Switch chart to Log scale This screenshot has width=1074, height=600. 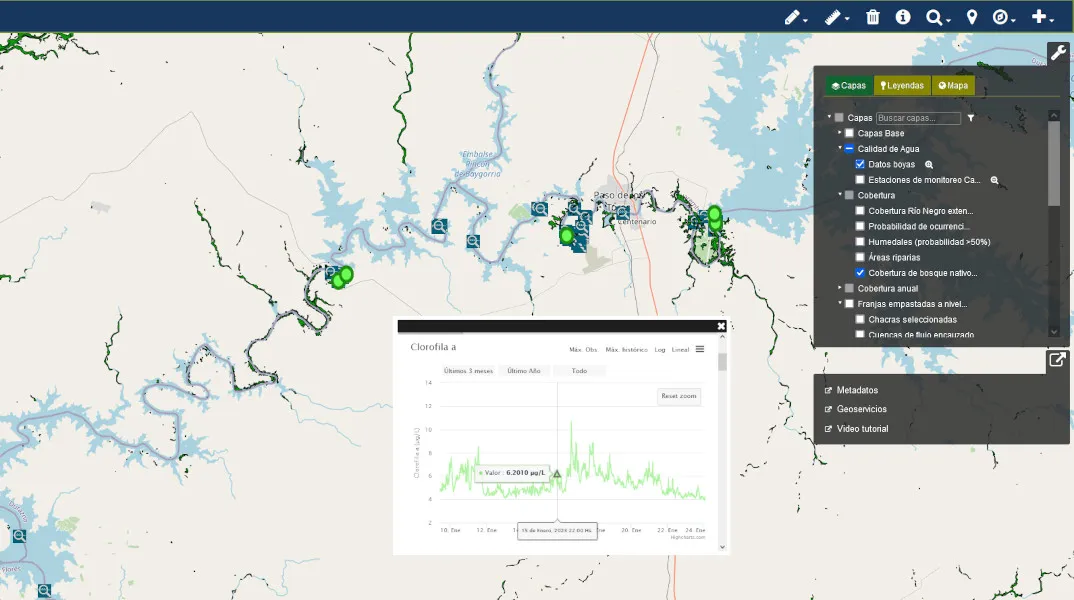pyautogui.click(x=660, y=350)
